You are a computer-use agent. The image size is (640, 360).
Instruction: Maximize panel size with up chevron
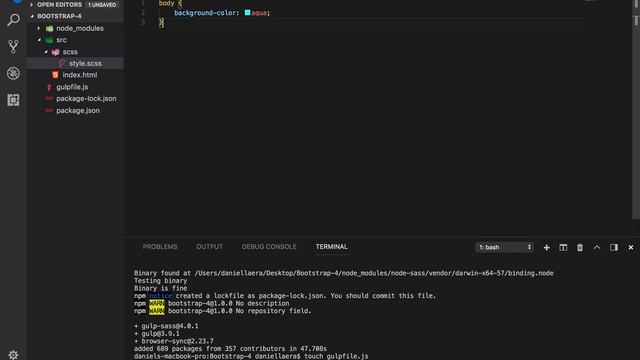pos(597,247)
